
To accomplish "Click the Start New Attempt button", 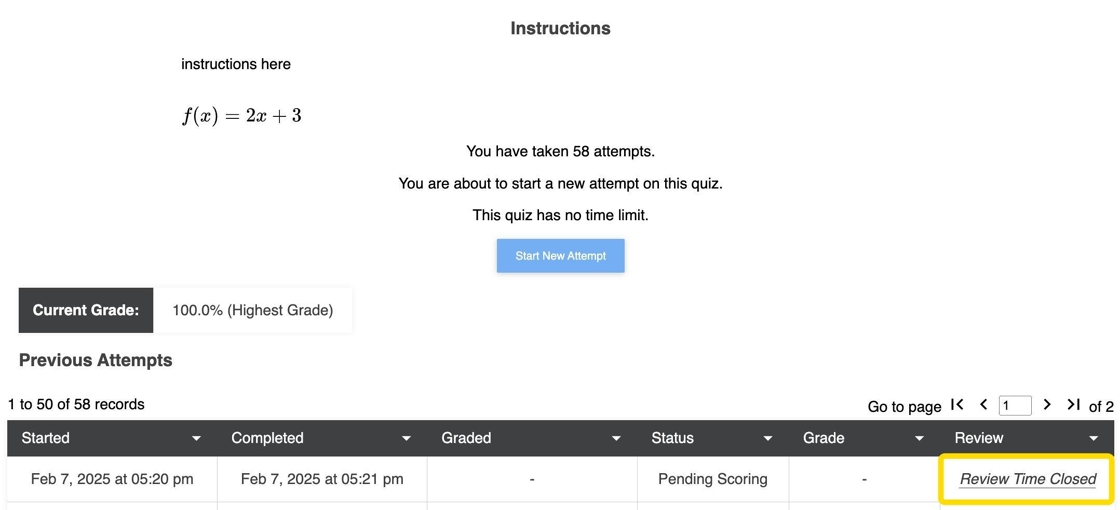I will [x=560, y=256].
